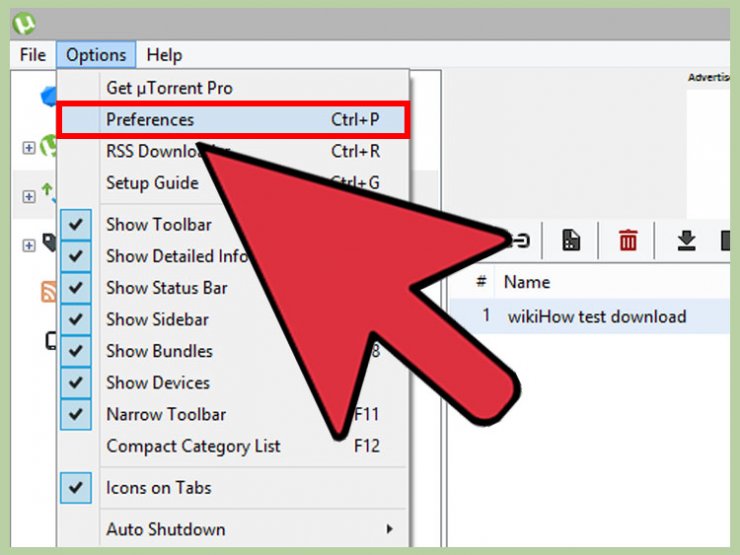Toggle Icons on Tabs
Screen dimensions: 740x555
tap(233, 488)
